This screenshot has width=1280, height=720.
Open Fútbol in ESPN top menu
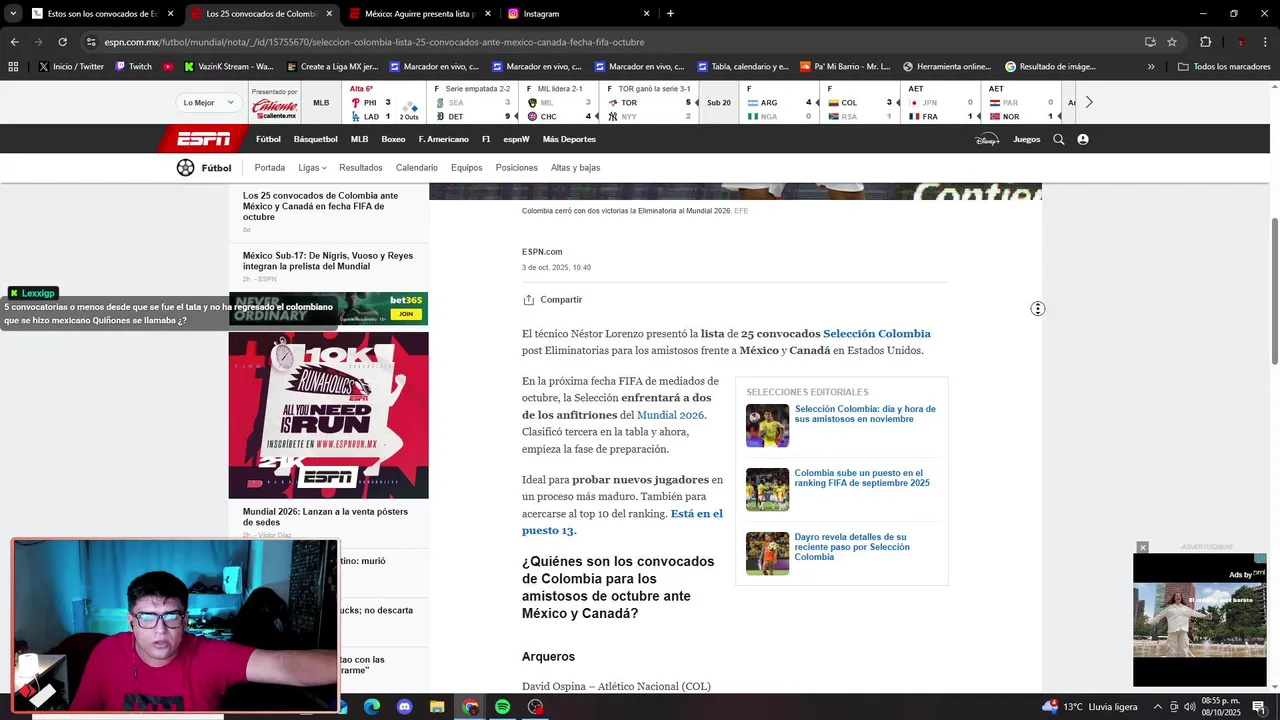coord(268,139)
